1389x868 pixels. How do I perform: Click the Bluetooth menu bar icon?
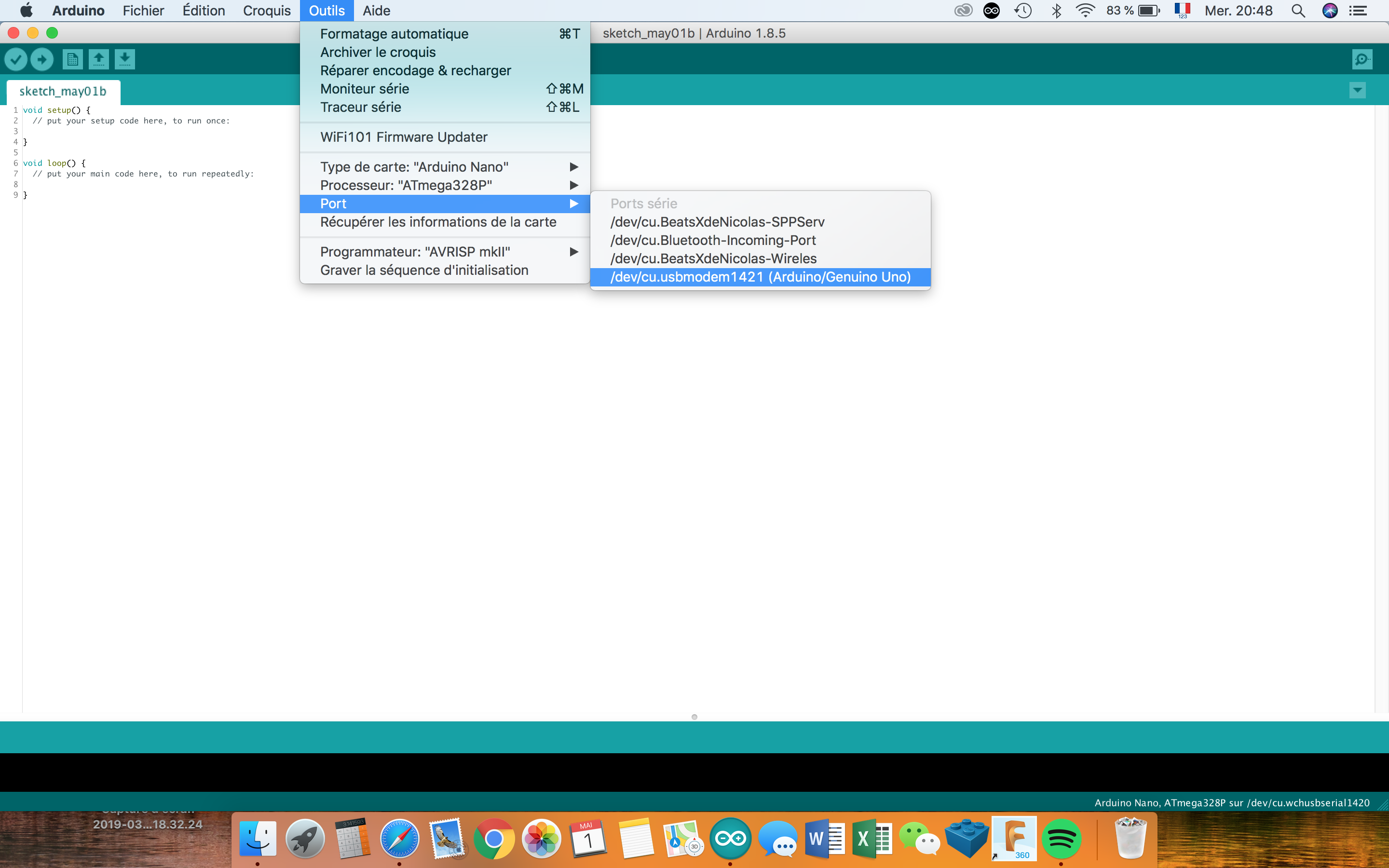(x=1056, y=10)
